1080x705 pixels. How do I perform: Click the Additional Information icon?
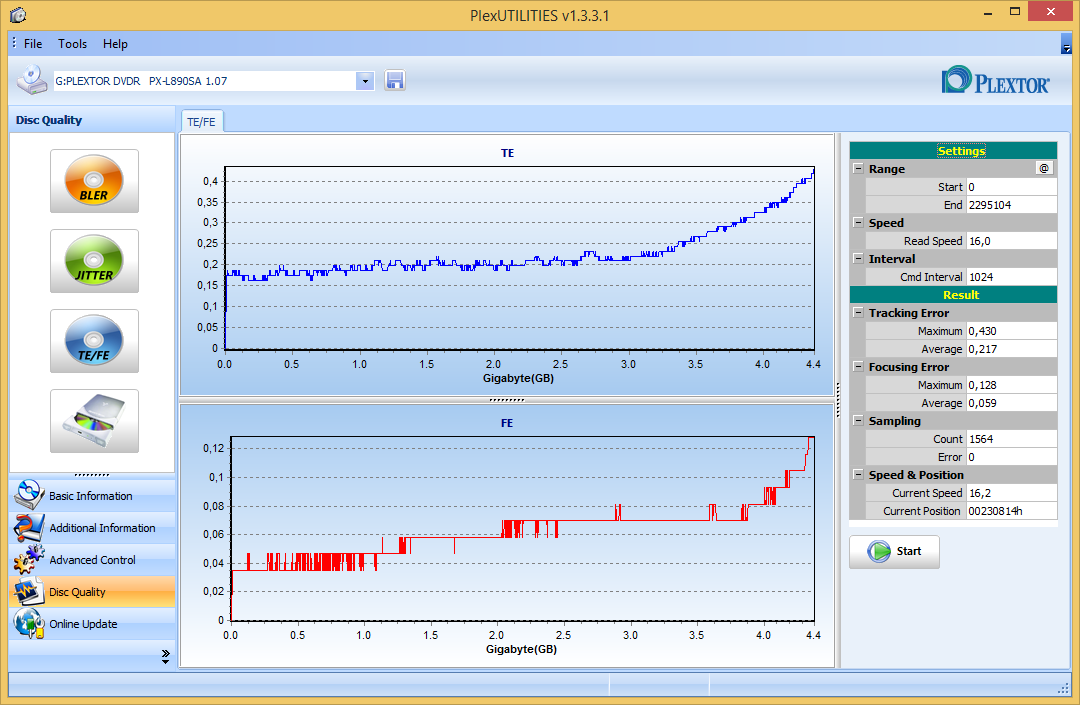coord(28,527)
